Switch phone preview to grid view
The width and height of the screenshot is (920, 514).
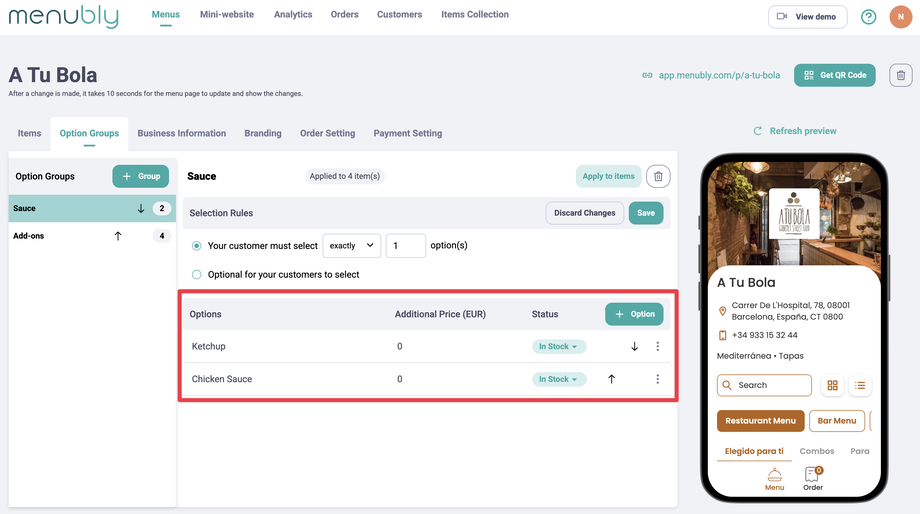tap(832, 385)
